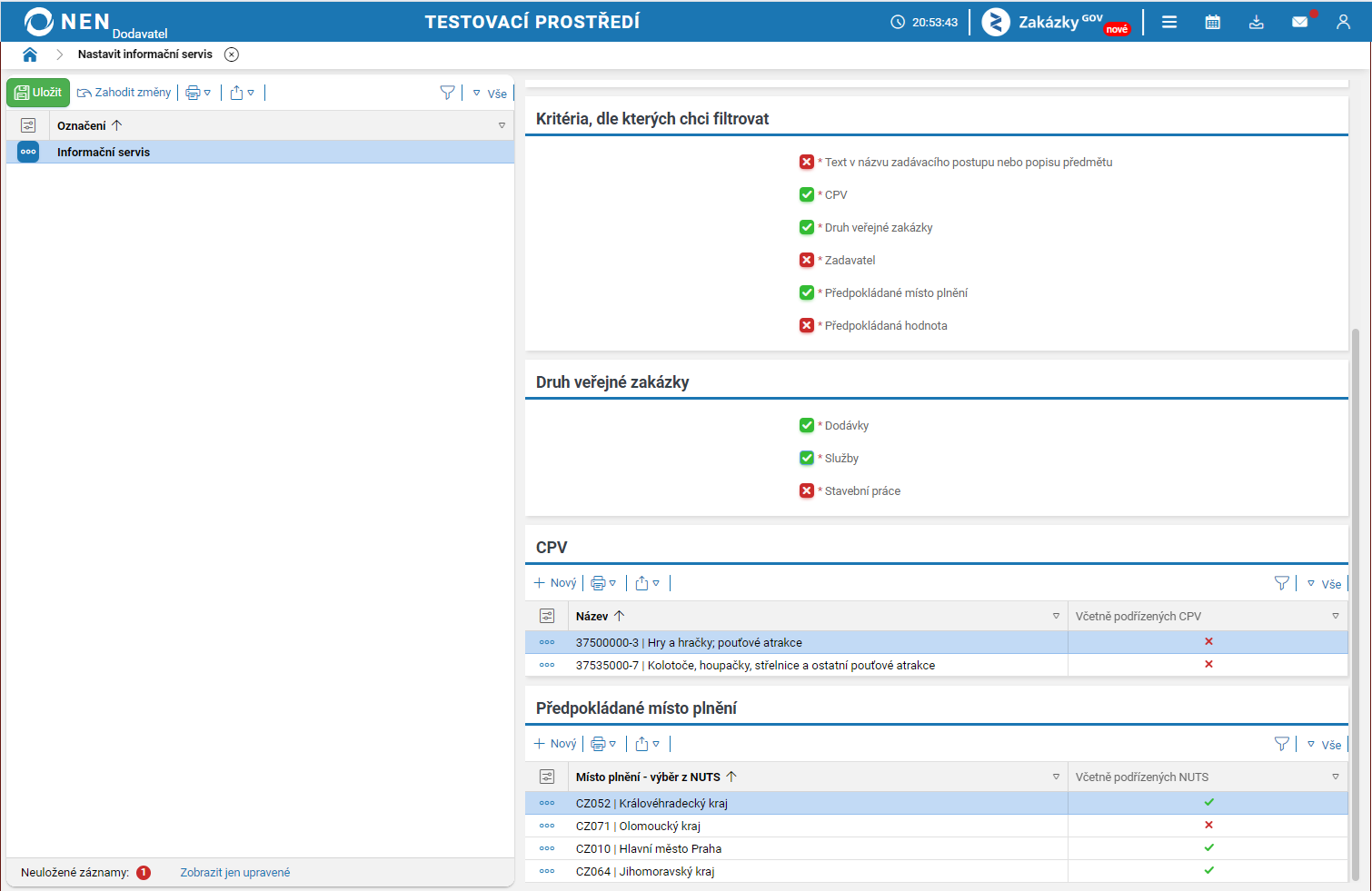The width and height of the screenshot is (1372, 891).
Task: Add a Nový record in Předpokládané místo plnění
Action: point(555,744)
